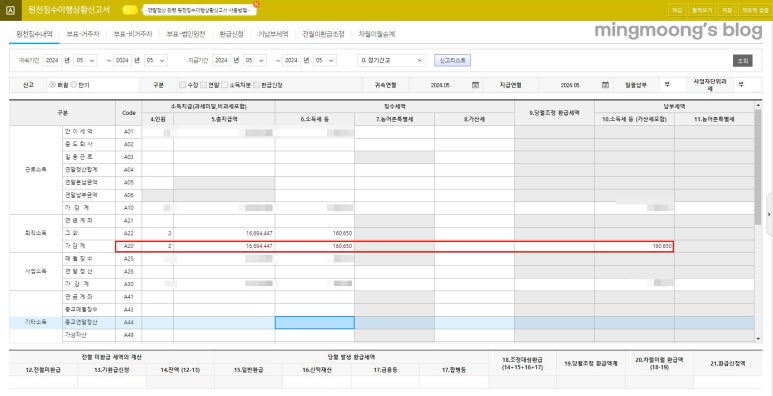Click the 불러오기 button in header
The image size is (773, 396).
(x=701, y=10)
